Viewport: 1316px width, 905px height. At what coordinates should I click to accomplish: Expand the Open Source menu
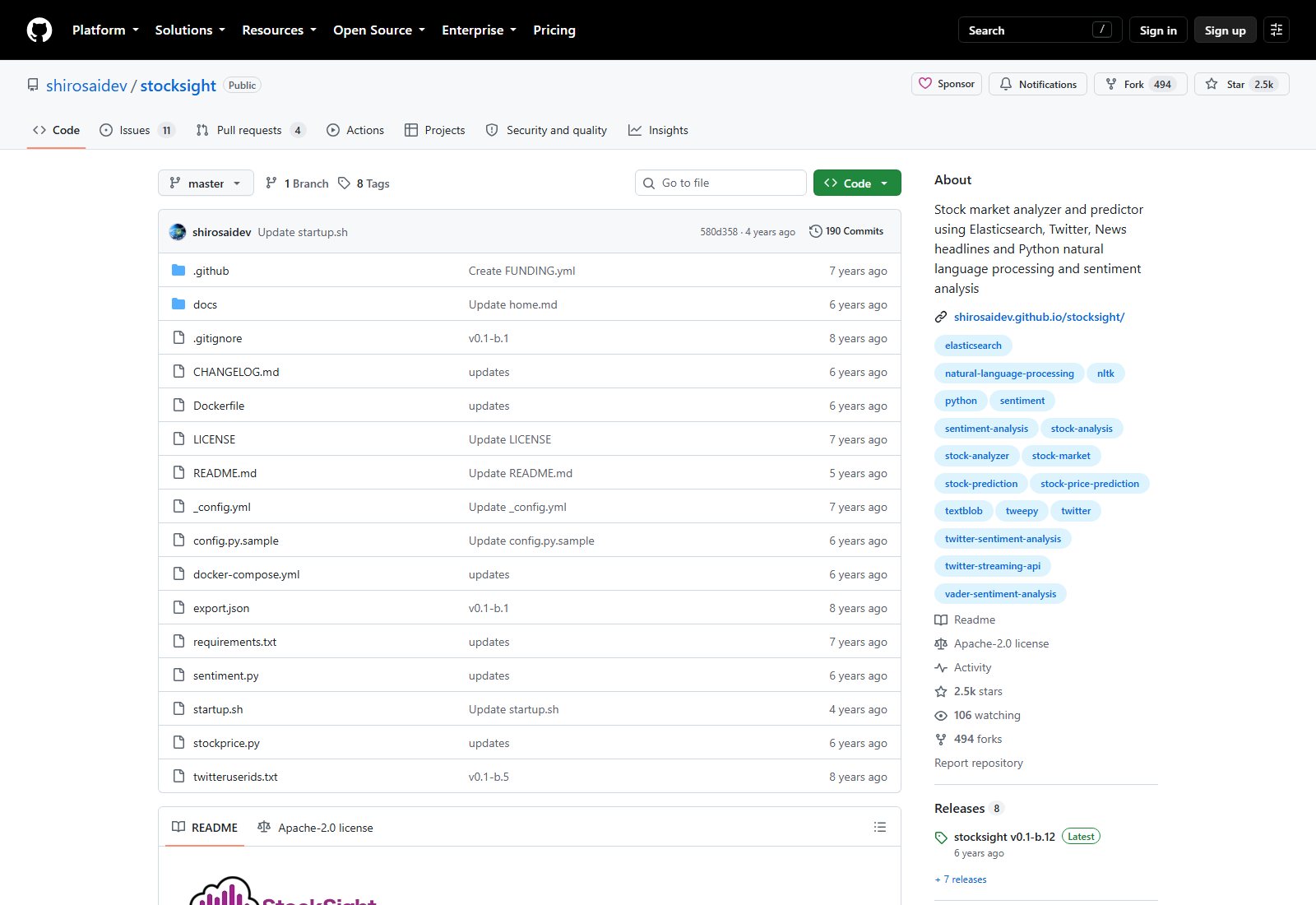379,30
